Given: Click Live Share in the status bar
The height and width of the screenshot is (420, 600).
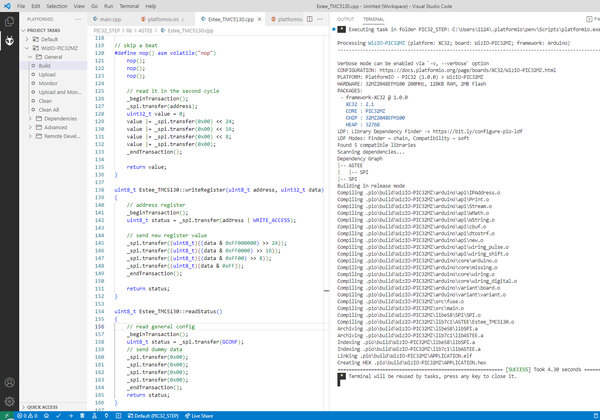Looking at the screenshot, I should coord(199,416).
